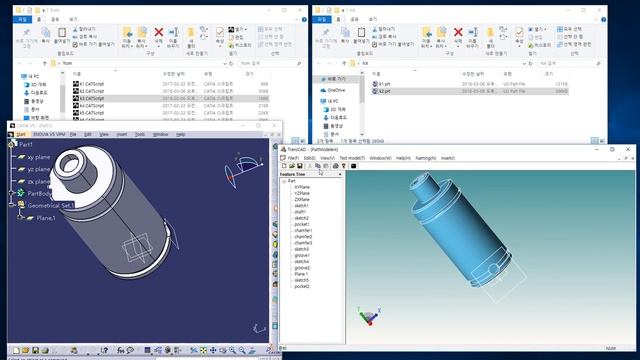This screenshot has height=360, width=640.
Task: Click Fit All In icon in CATIA toolbar
Action: (203, 350)
